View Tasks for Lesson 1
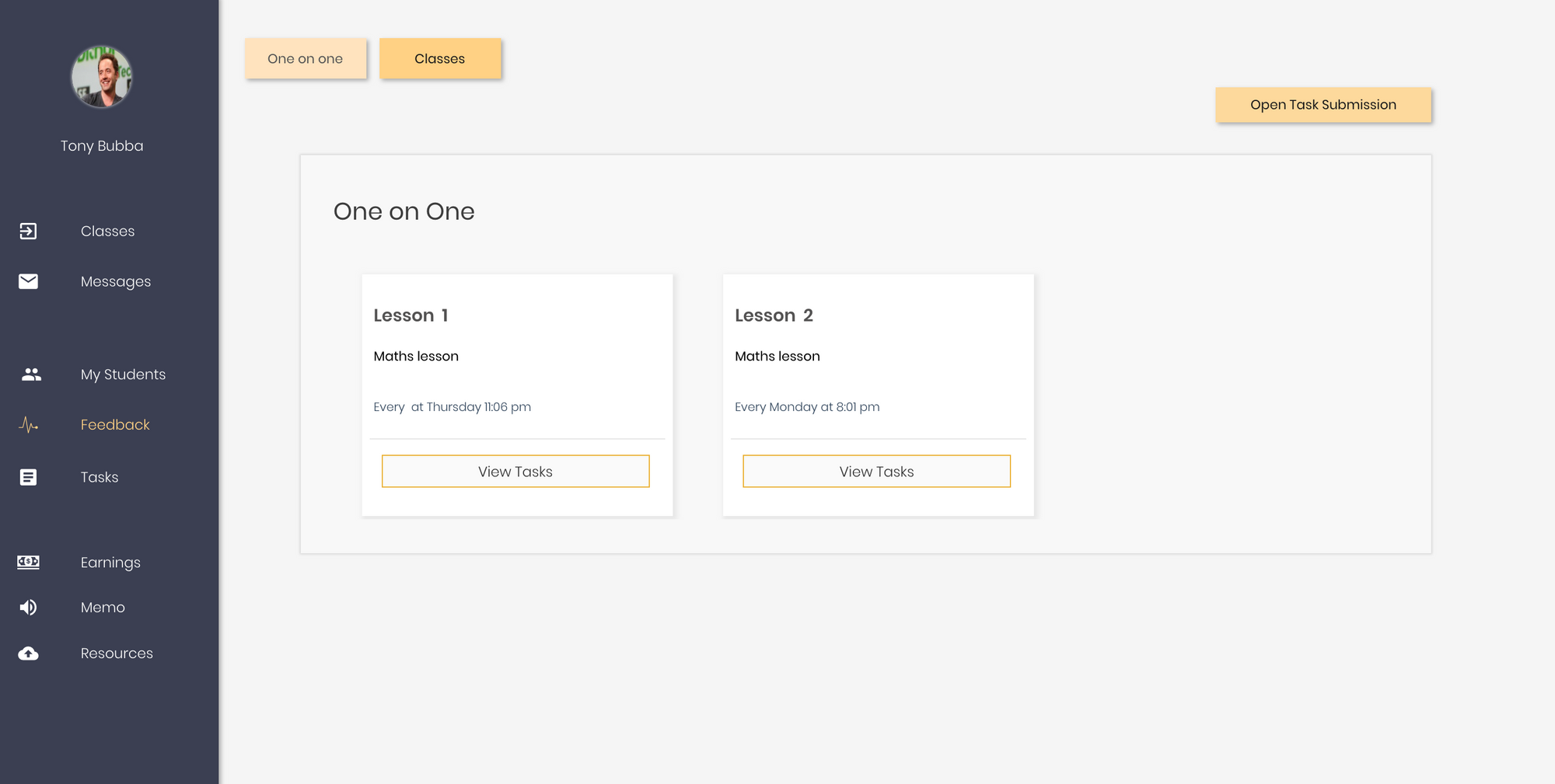This screenshot has width=1555, height=784. (515, 472)
